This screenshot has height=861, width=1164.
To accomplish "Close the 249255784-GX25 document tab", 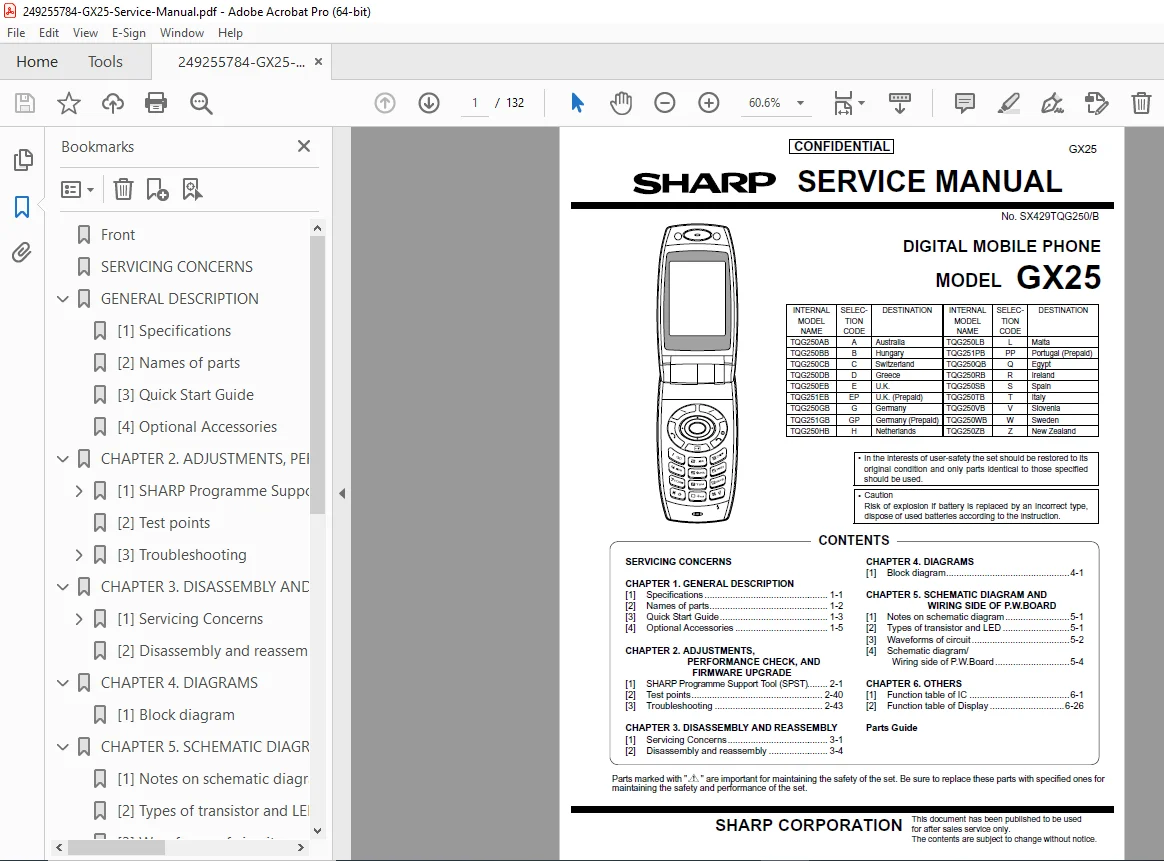I will 318,62.
